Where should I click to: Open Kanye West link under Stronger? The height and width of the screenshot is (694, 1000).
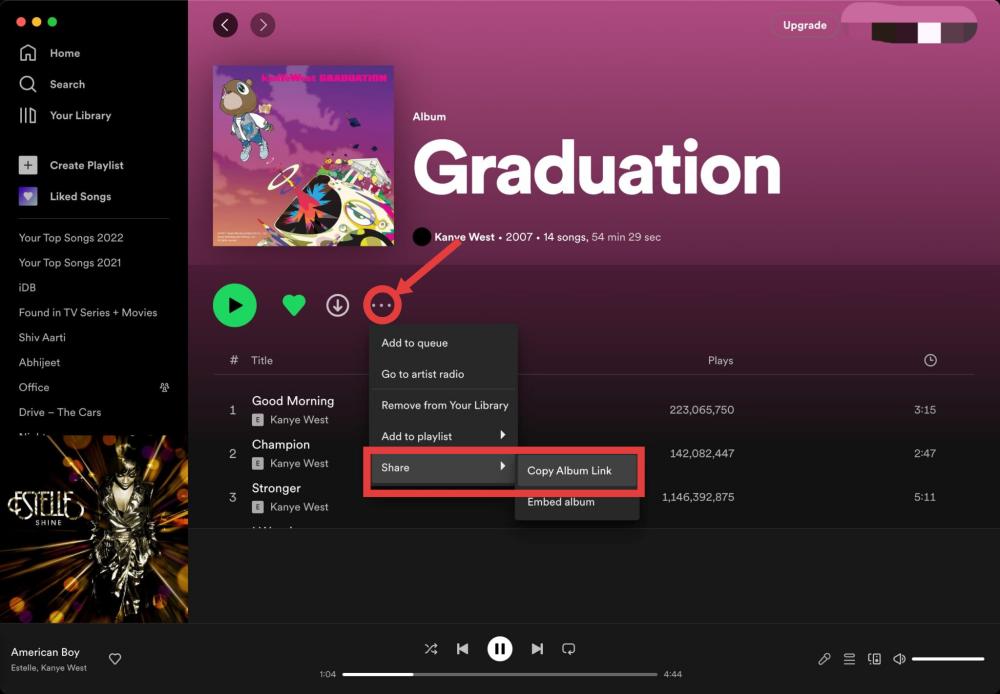pyautogui.click(x=298, y=507)
